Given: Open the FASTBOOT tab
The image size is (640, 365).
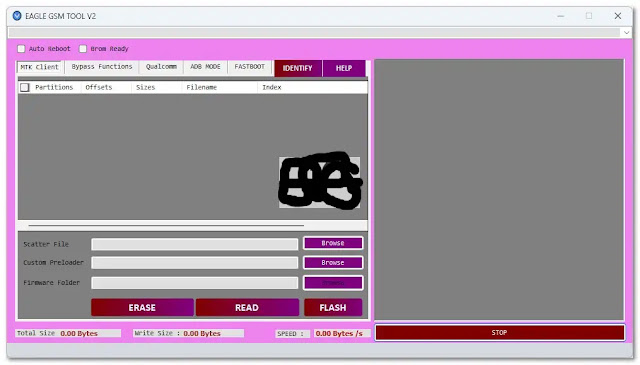Looking at the screenshot, I should pos(249,67).
